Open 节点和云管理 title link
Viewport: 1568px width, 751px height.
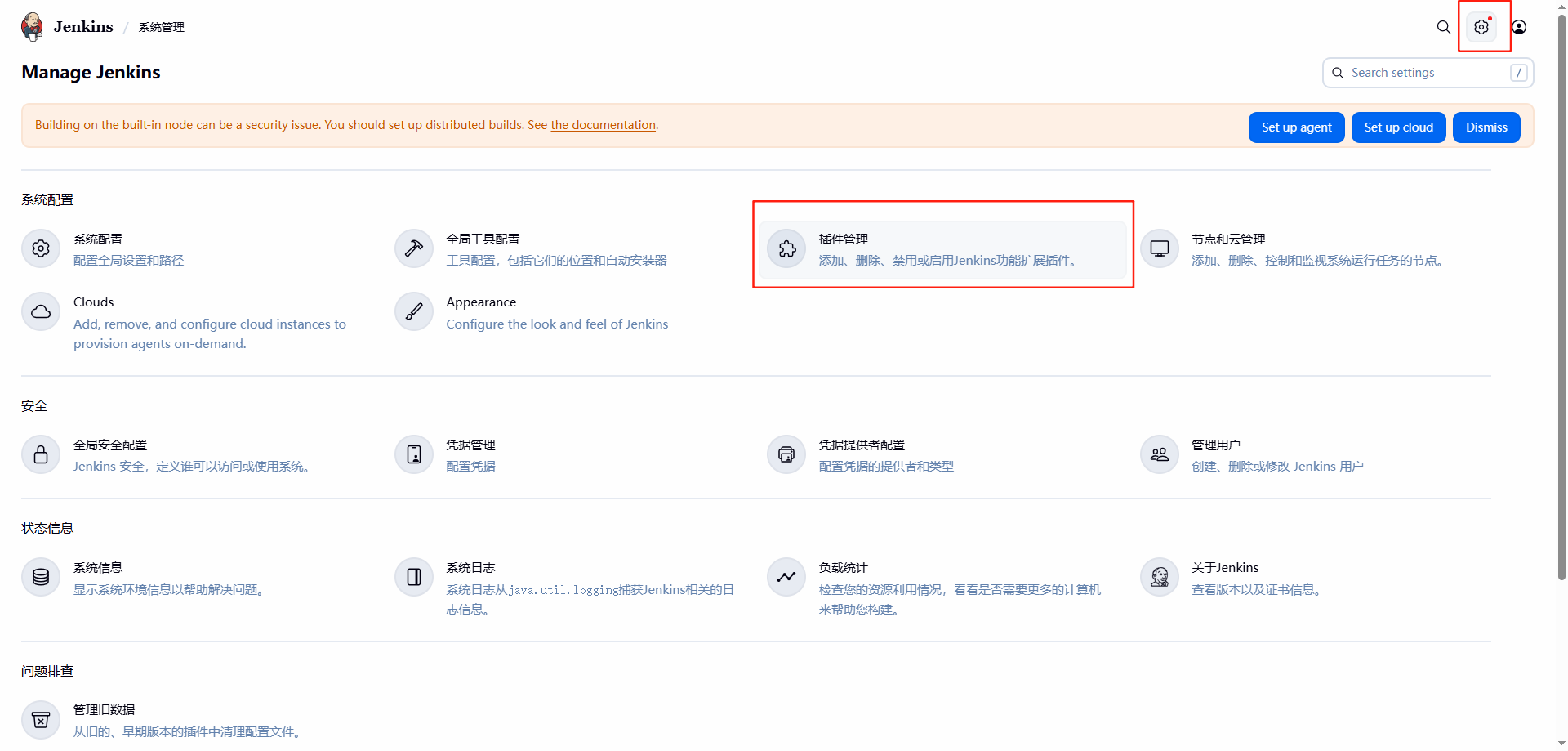click(1228, 239)
